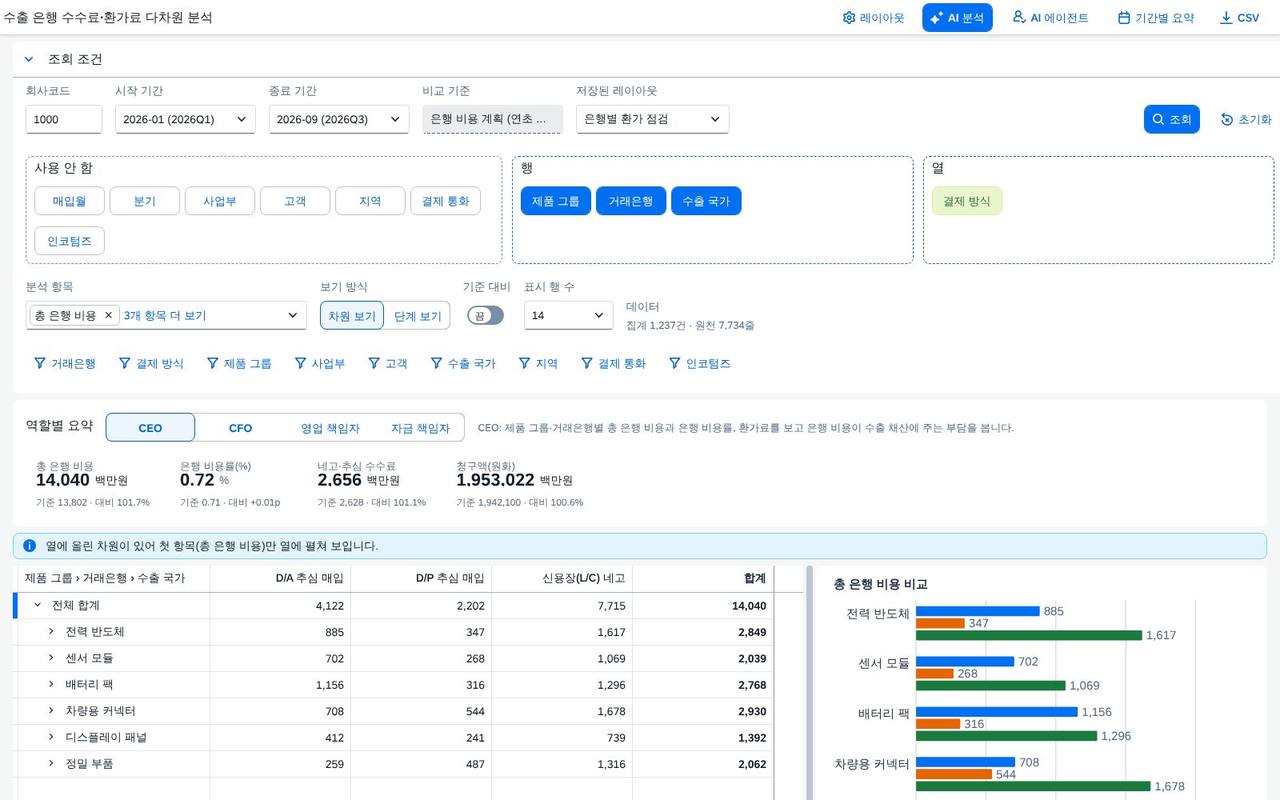Open the 거래은행 filter

click(x=65, y=364)
